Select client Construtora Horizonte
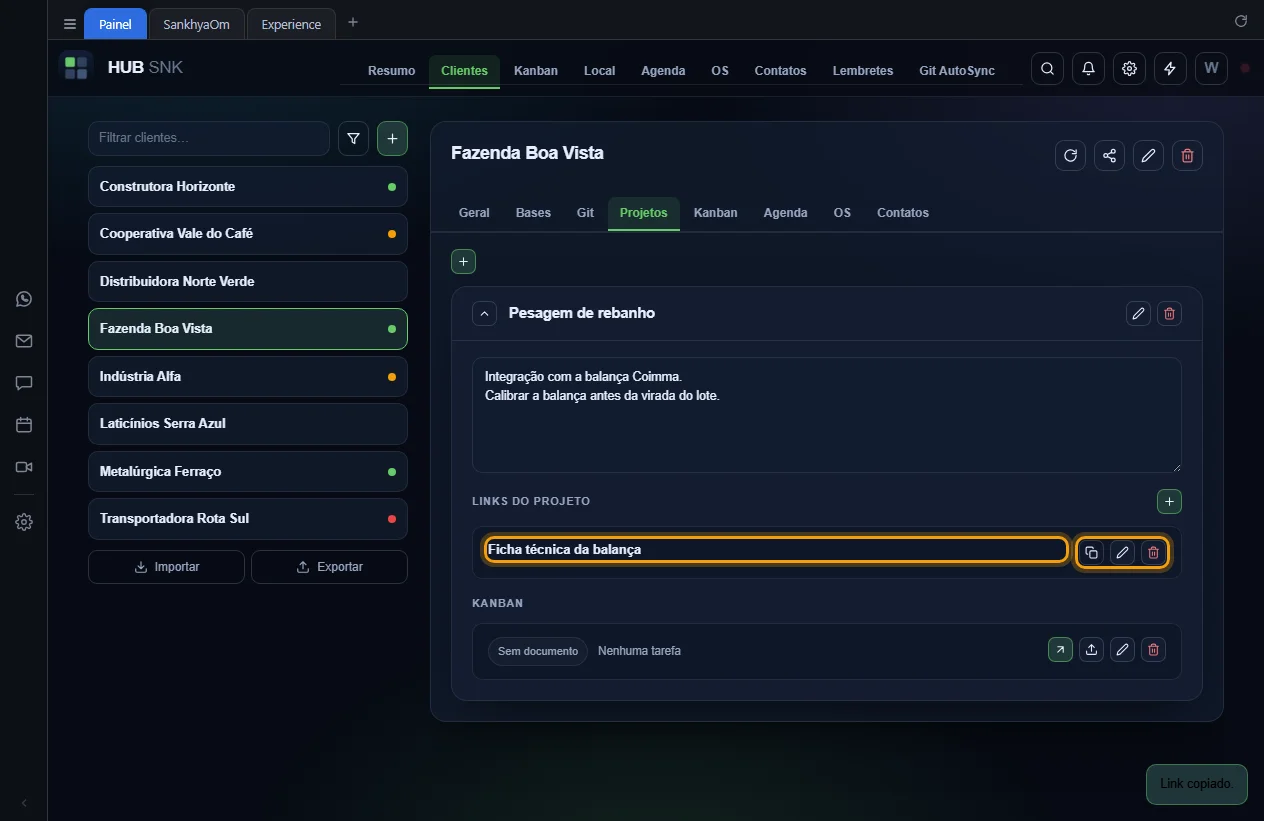Image resolution: width=1264 pixels, height=821 pixels. [x=248, y=187]
